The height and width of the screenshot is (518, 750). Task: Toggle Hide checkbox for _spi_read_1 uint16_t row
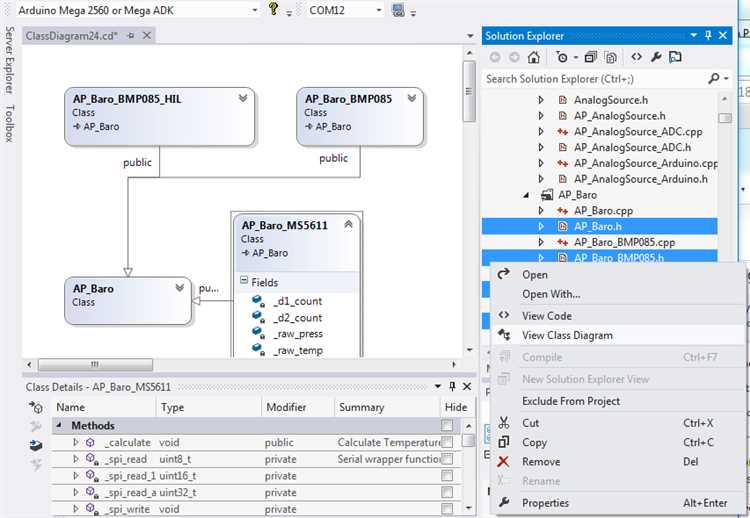(x=447, y=475)
